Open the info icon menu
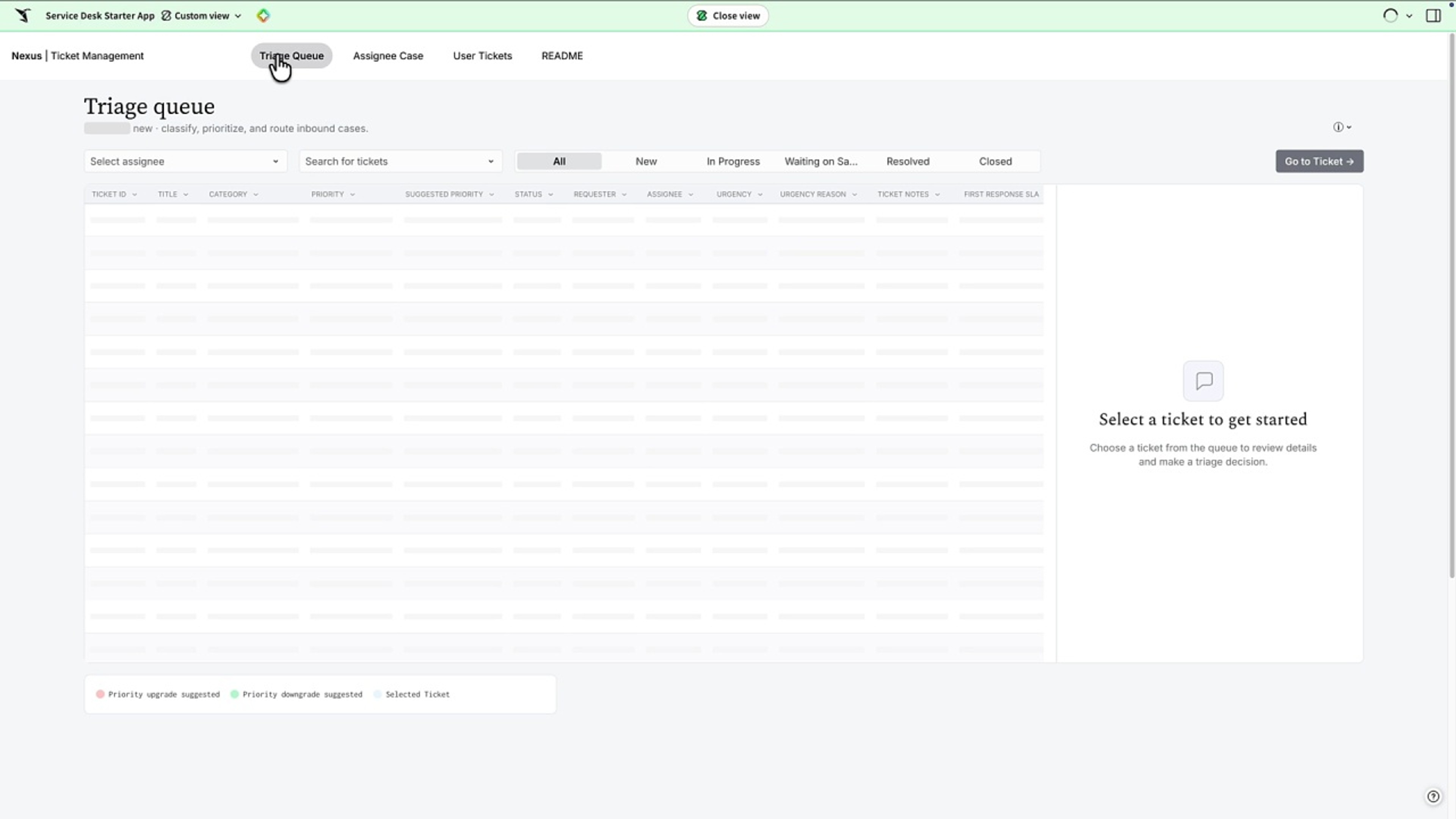 [1342, 127]
